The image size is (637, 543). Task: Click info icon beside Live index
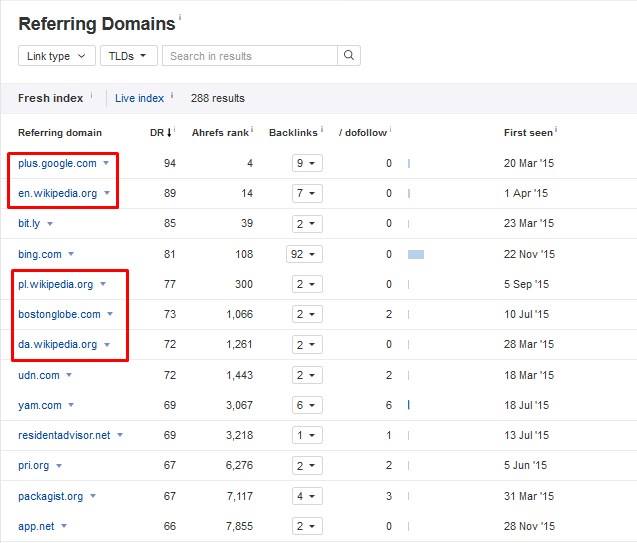click(172, 96)
